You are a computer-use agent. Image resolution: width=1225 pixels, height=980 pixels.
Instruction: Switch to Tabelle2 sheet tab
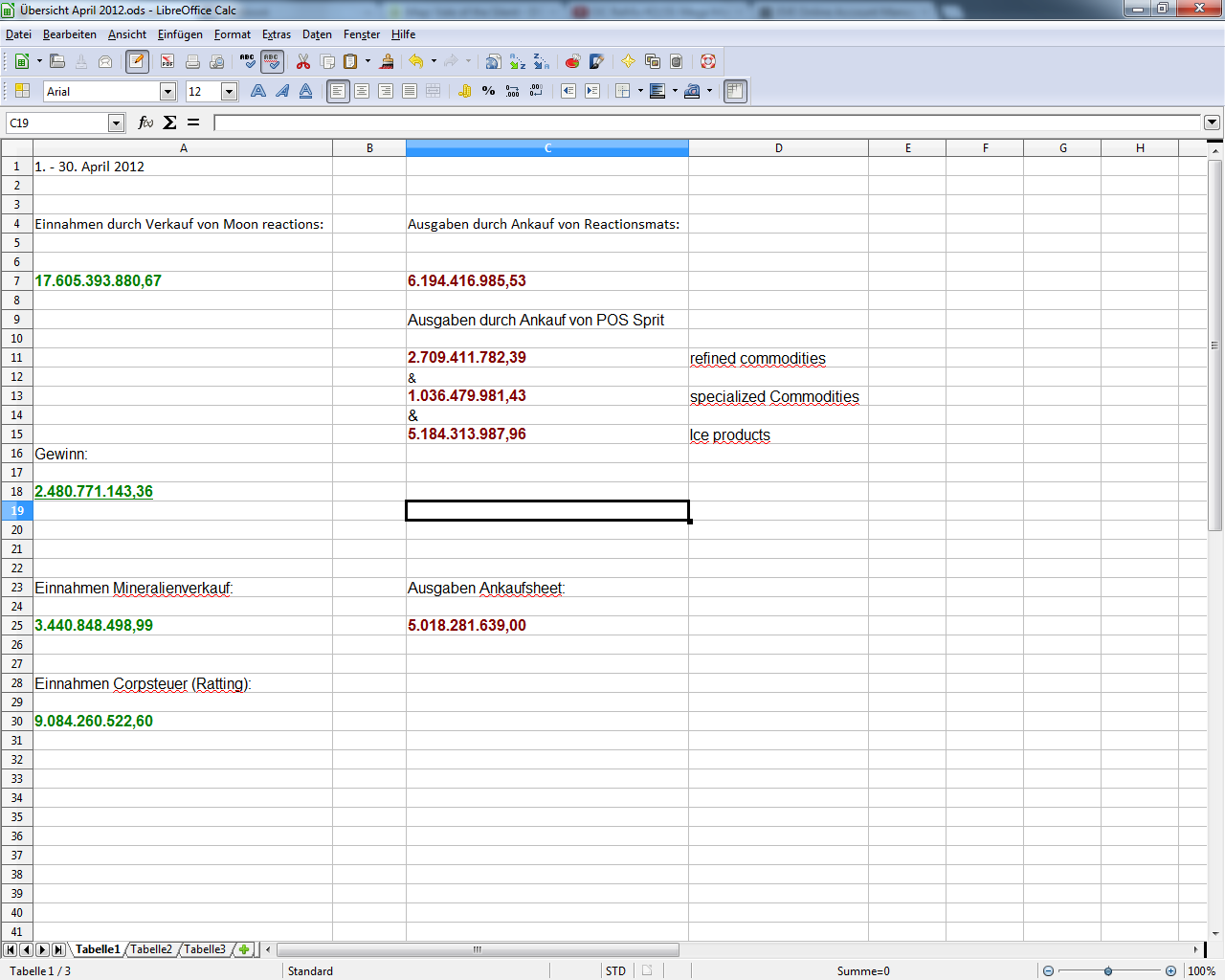tap(151, 949)
